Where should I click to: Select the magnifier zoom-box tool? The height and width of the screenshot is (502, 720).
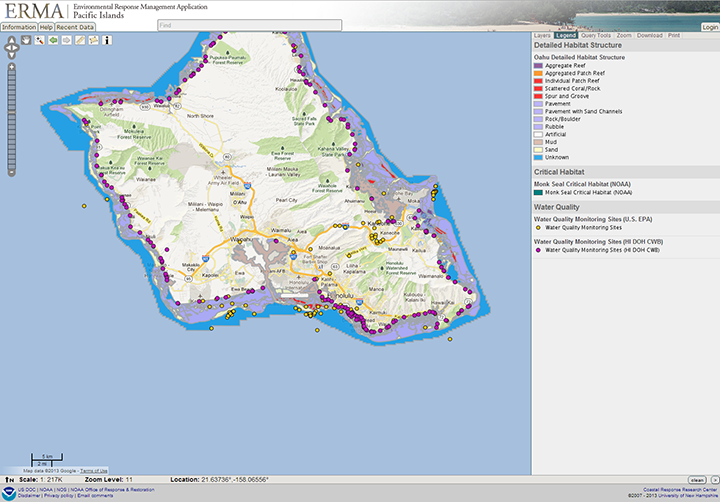pos(39,40)
